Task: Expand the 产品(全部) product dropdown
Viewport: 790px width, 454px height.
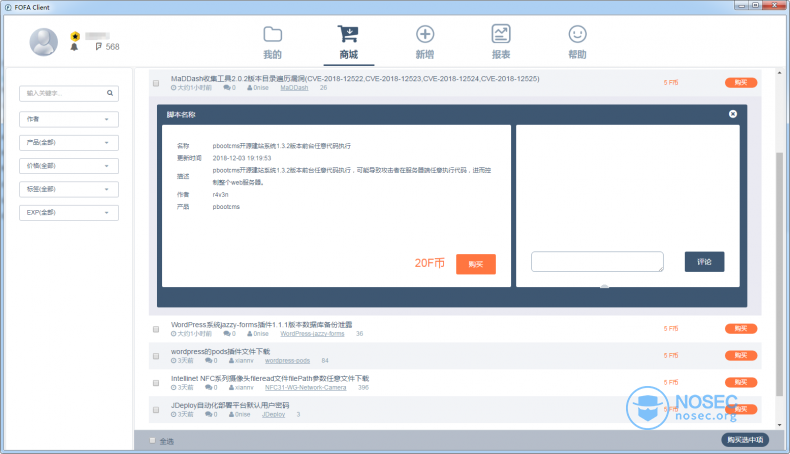Action: [69, 143]
